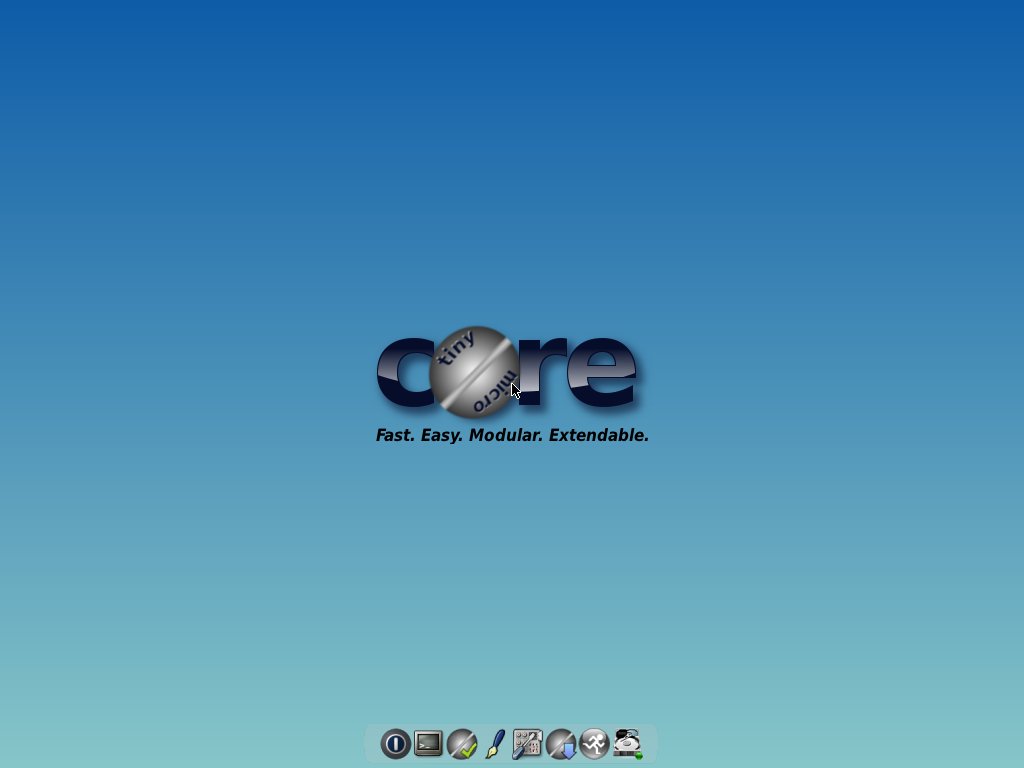1024x768 pixels.
Task: Launch the Editor pen icon
Action: (x=495, y=743)
